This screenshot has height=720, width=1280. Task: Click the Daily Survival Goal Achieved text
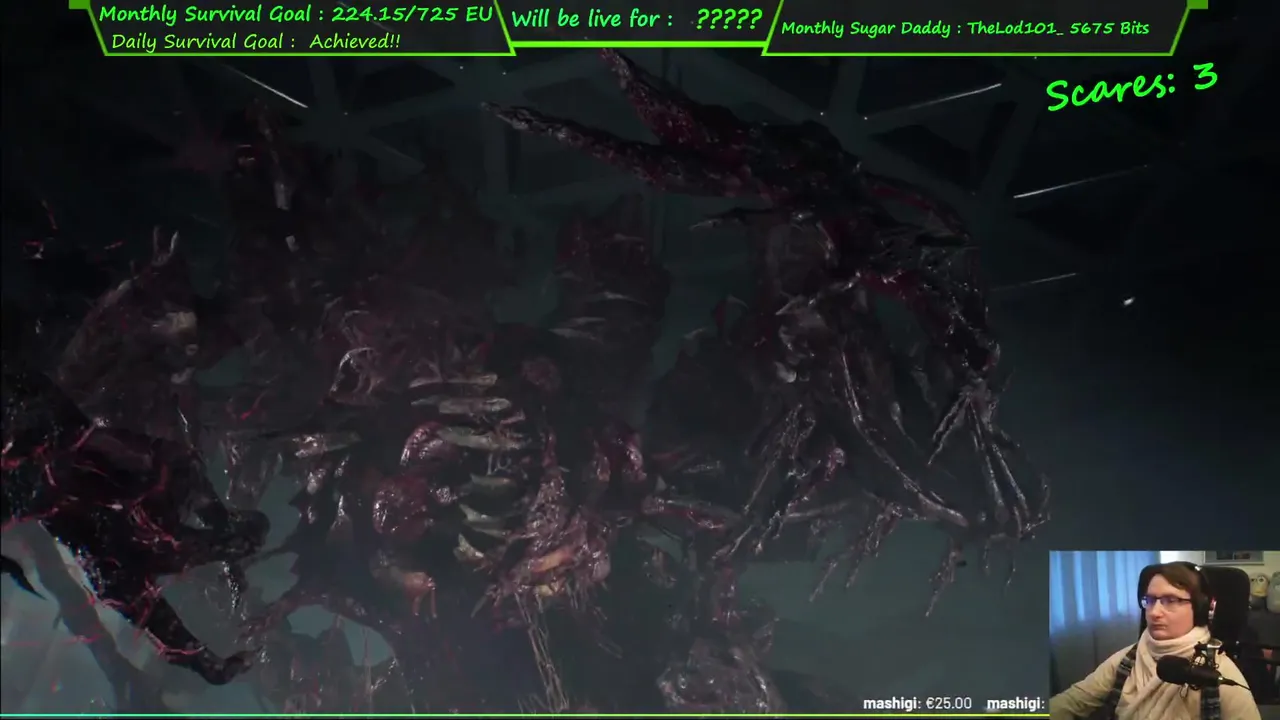[x=256, y=42]
